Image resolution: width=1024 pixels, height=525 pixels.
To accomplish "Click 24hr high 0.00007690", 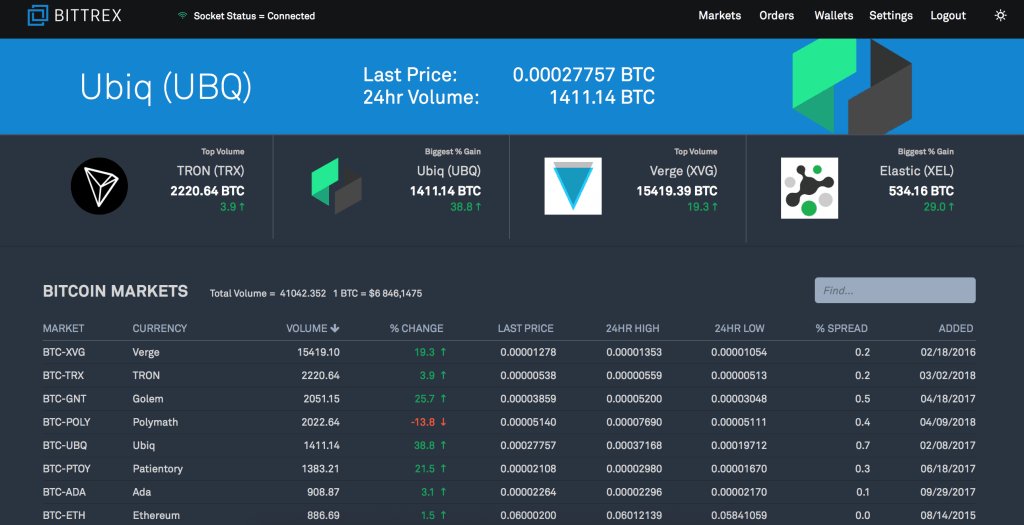I will 633,422.
